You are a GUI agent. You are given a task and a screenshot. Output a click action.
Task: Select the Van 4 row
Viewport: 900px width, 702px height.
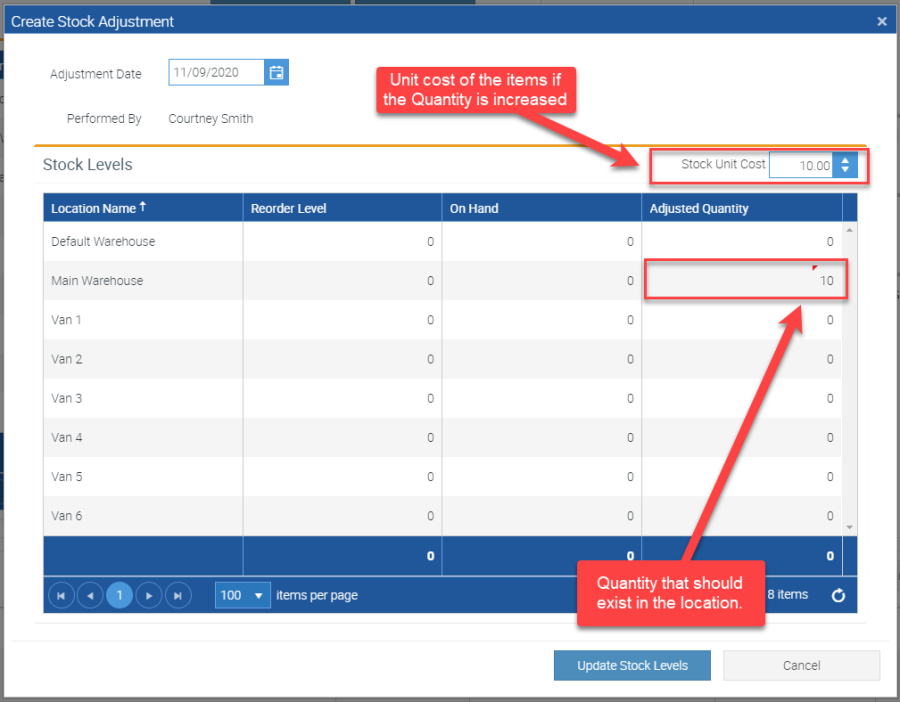click(x=443, y=437)
